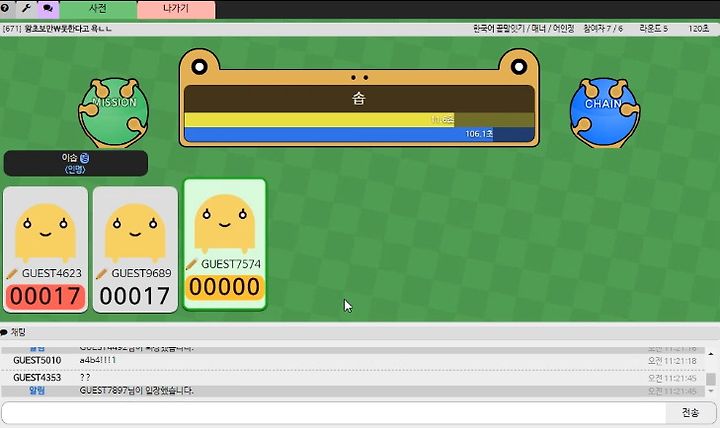Click GUEST7574 name label

[231, 264]
